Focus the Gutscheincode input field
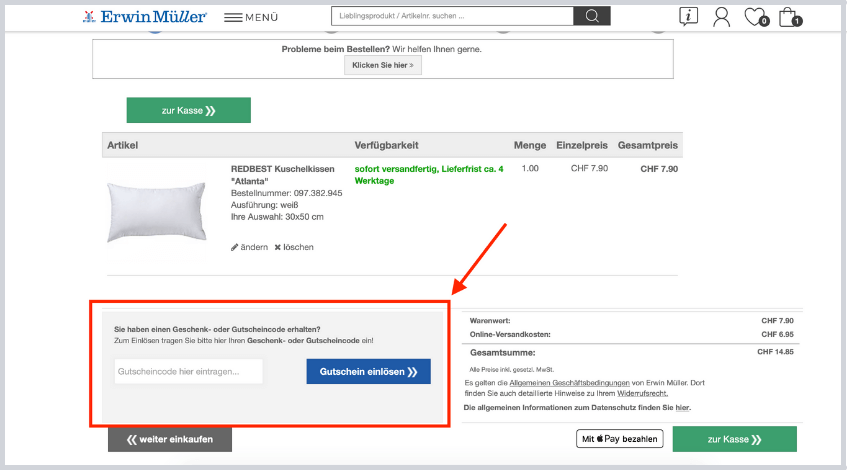 189,372
